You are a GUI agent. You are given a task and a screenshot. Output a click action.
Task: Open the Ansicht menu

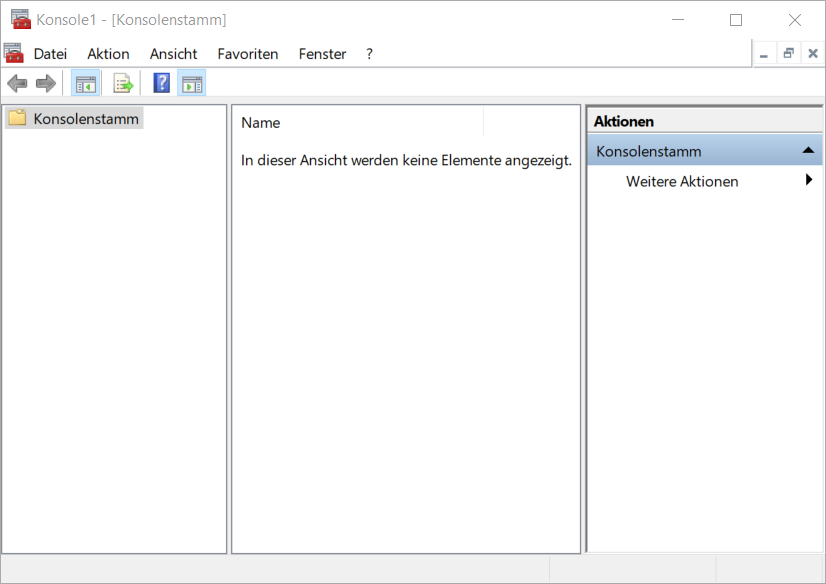point(173,54)
